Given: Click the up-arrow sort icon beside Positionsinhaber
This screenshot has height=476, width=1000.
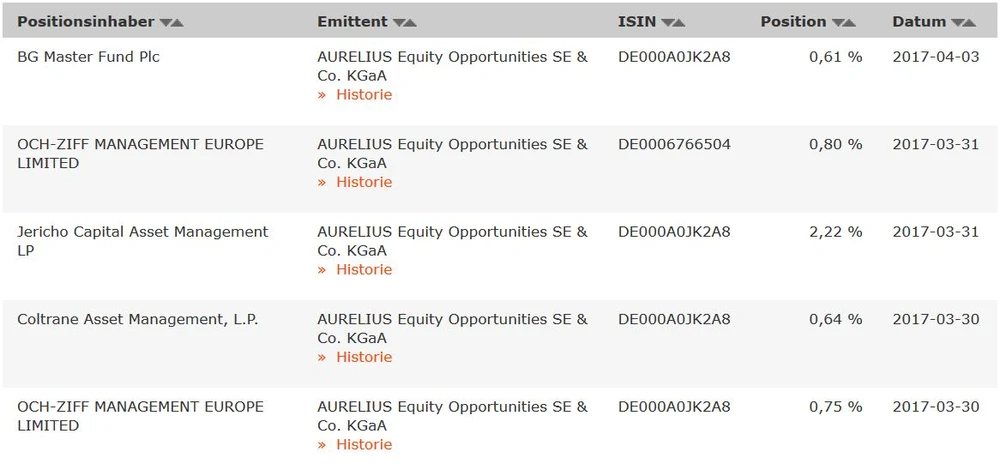Looking at the screenshot, I should click(178, 22).
